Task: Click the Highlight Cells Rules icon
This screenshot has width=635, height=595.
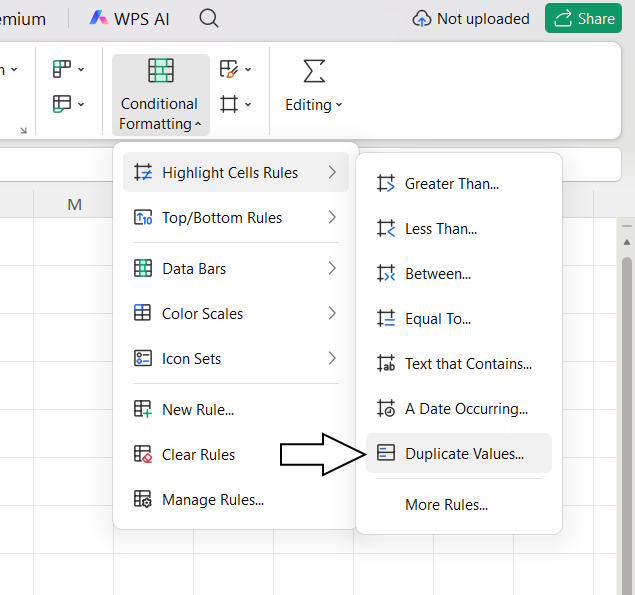Action: 143,172
